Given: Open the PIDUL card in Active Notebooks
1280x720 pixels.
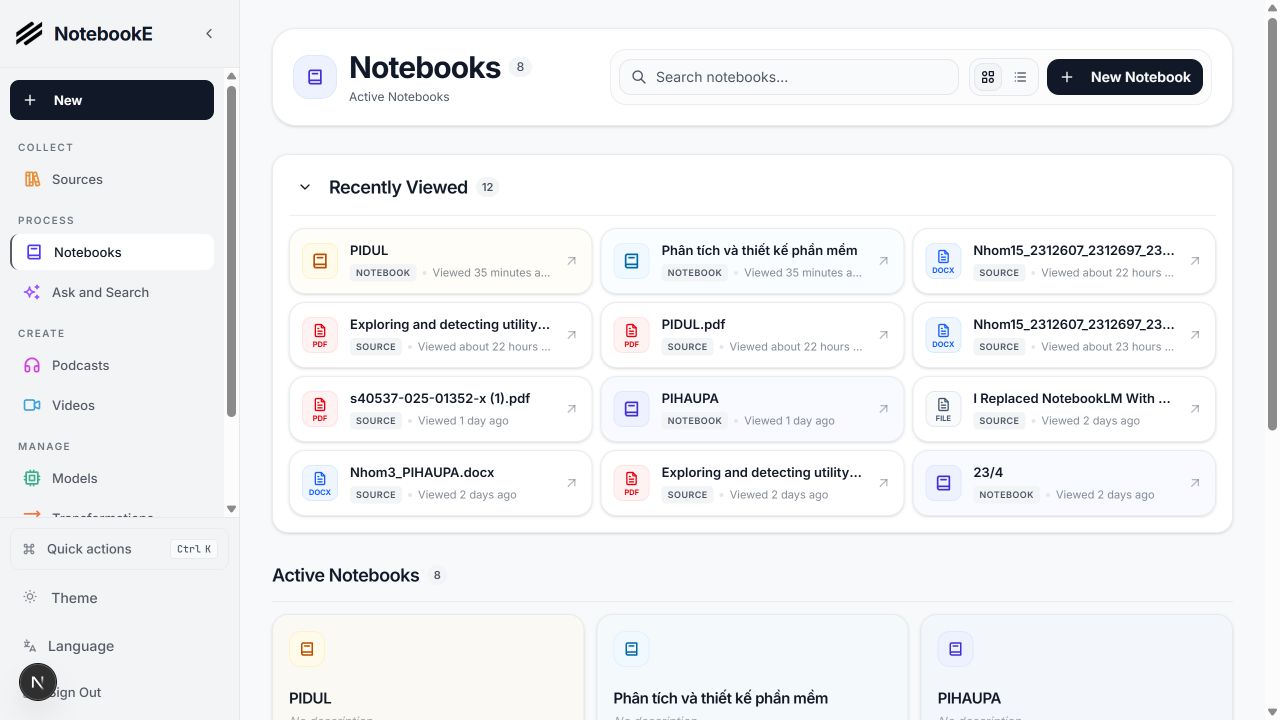Looking at the screenshot, I should point(428,667).
